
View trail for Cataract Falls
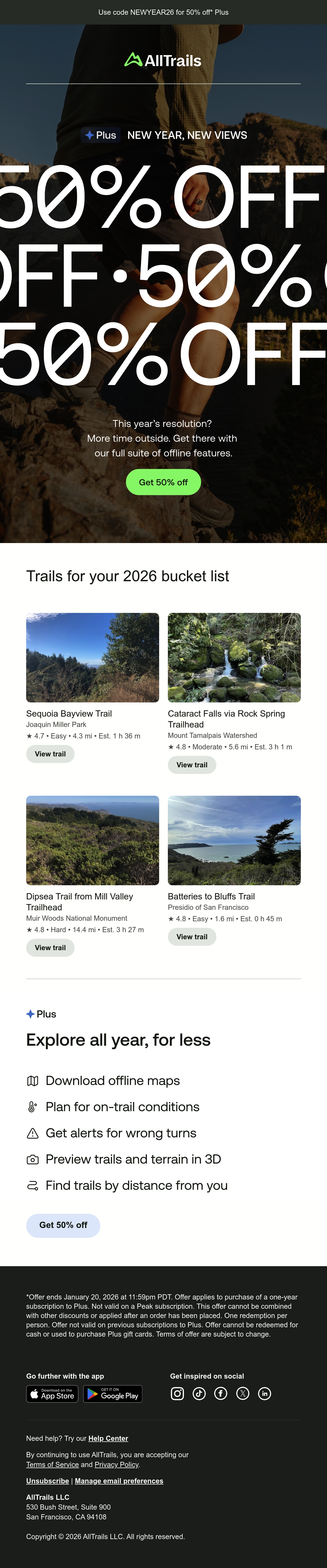click(x=192, y=765)
